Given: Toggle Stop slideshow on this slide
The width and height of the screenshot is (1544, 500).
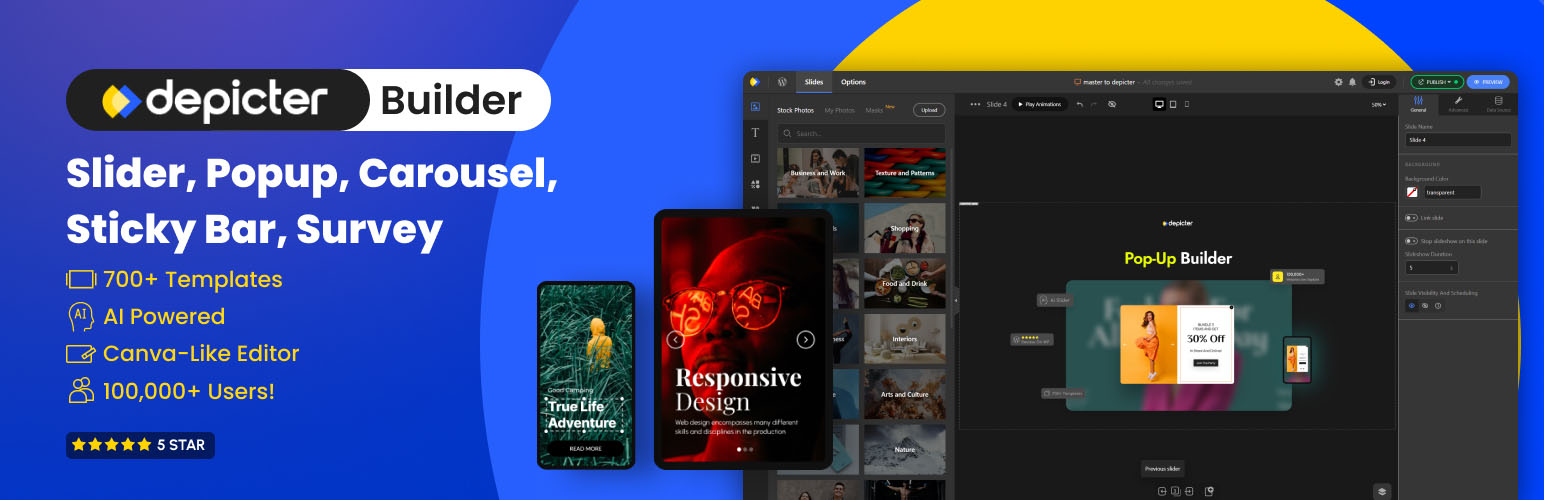Looking at the screenshot, I should click(x=1411, y=240).
